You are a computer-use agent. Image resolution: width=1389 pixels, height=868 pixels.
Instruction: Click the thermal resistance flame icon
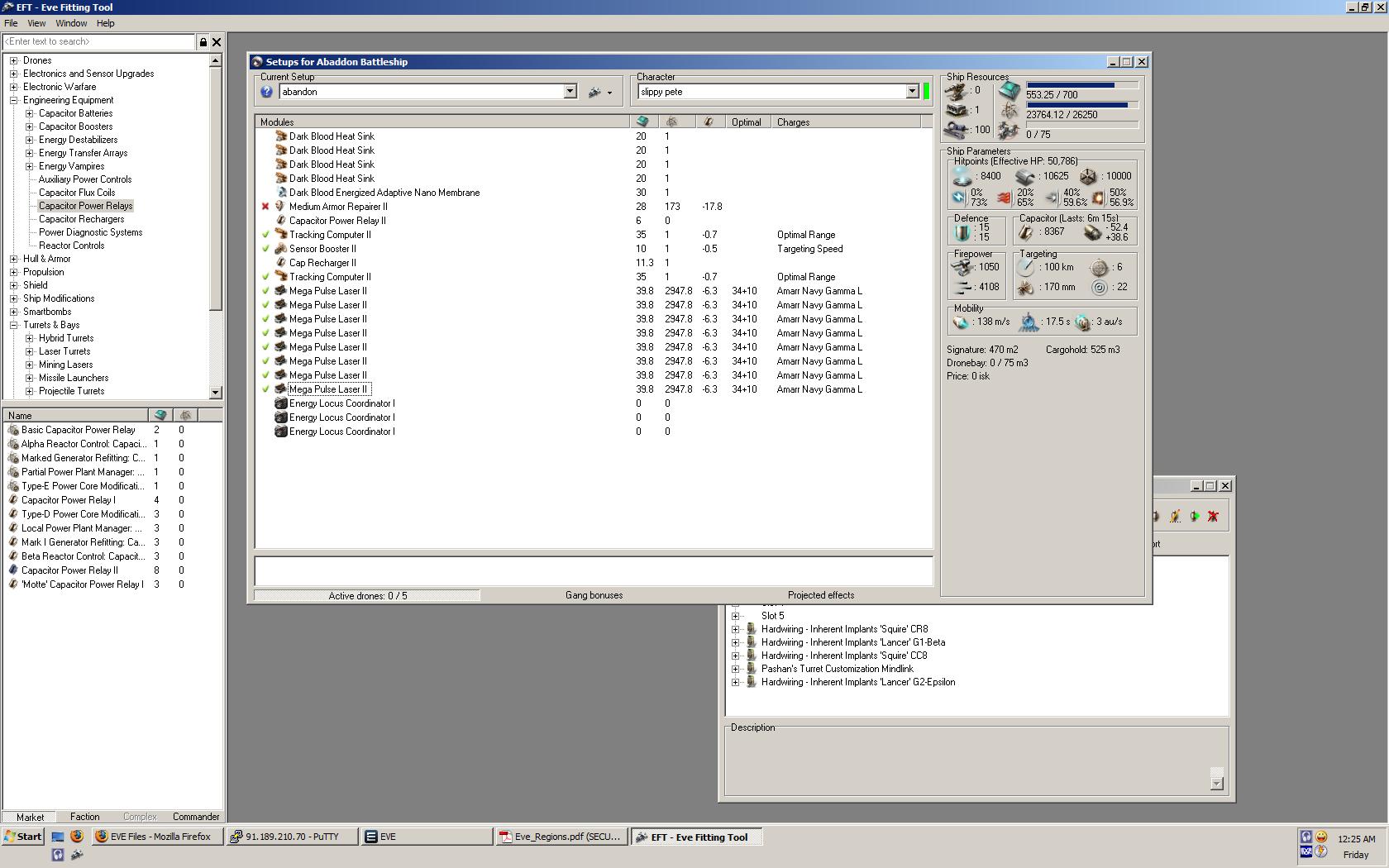click(1004, 198)
